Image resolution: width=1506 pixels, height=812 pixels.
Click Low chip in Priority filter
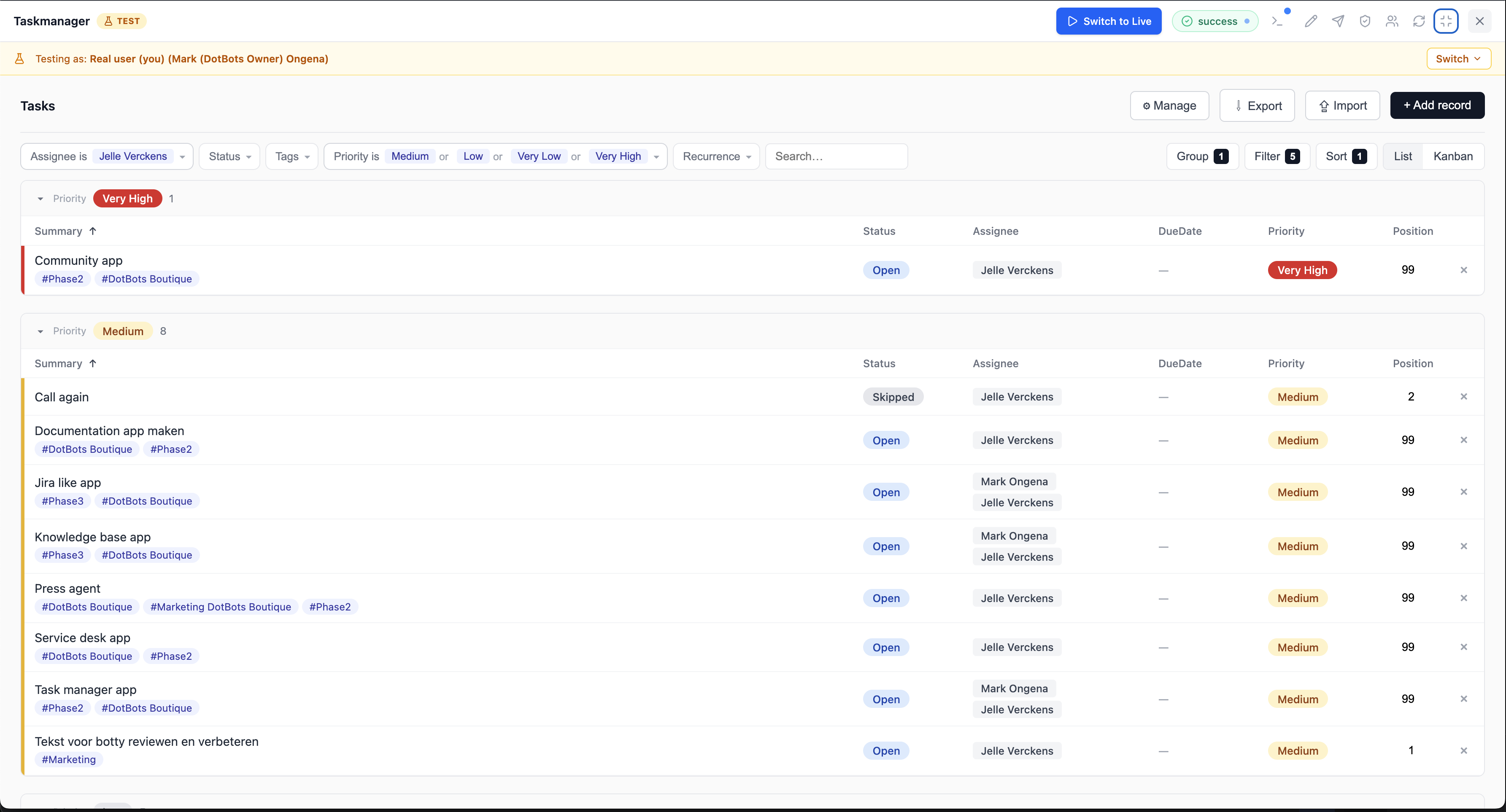473,156
